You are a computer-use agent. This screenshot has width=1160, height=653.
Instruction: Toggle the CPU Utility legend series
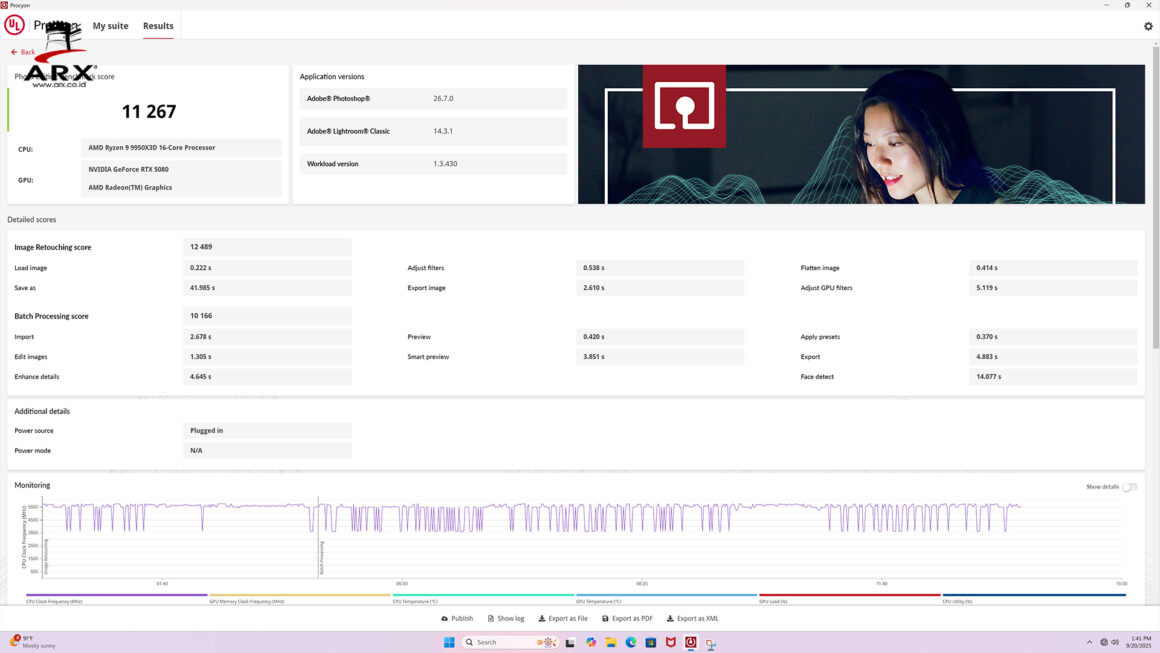(x=1033, y=598)
